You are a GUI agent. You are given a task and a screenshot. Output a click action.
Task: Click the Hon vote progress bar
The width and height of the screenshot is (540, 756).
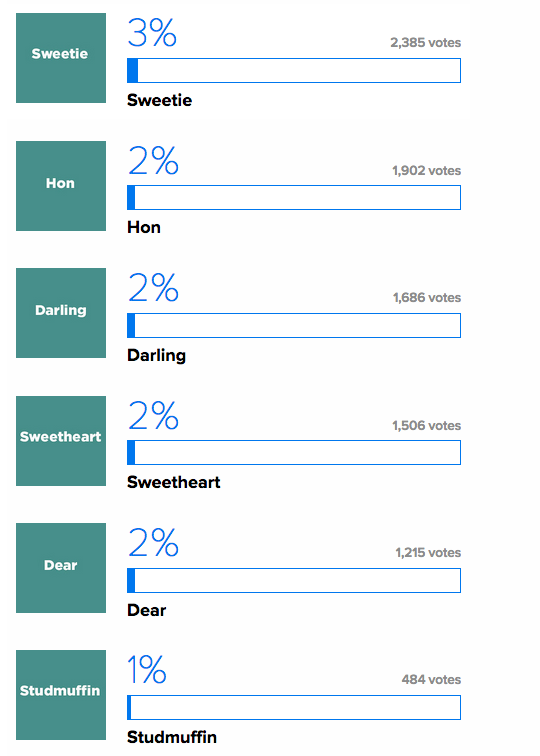coord(294,198)
